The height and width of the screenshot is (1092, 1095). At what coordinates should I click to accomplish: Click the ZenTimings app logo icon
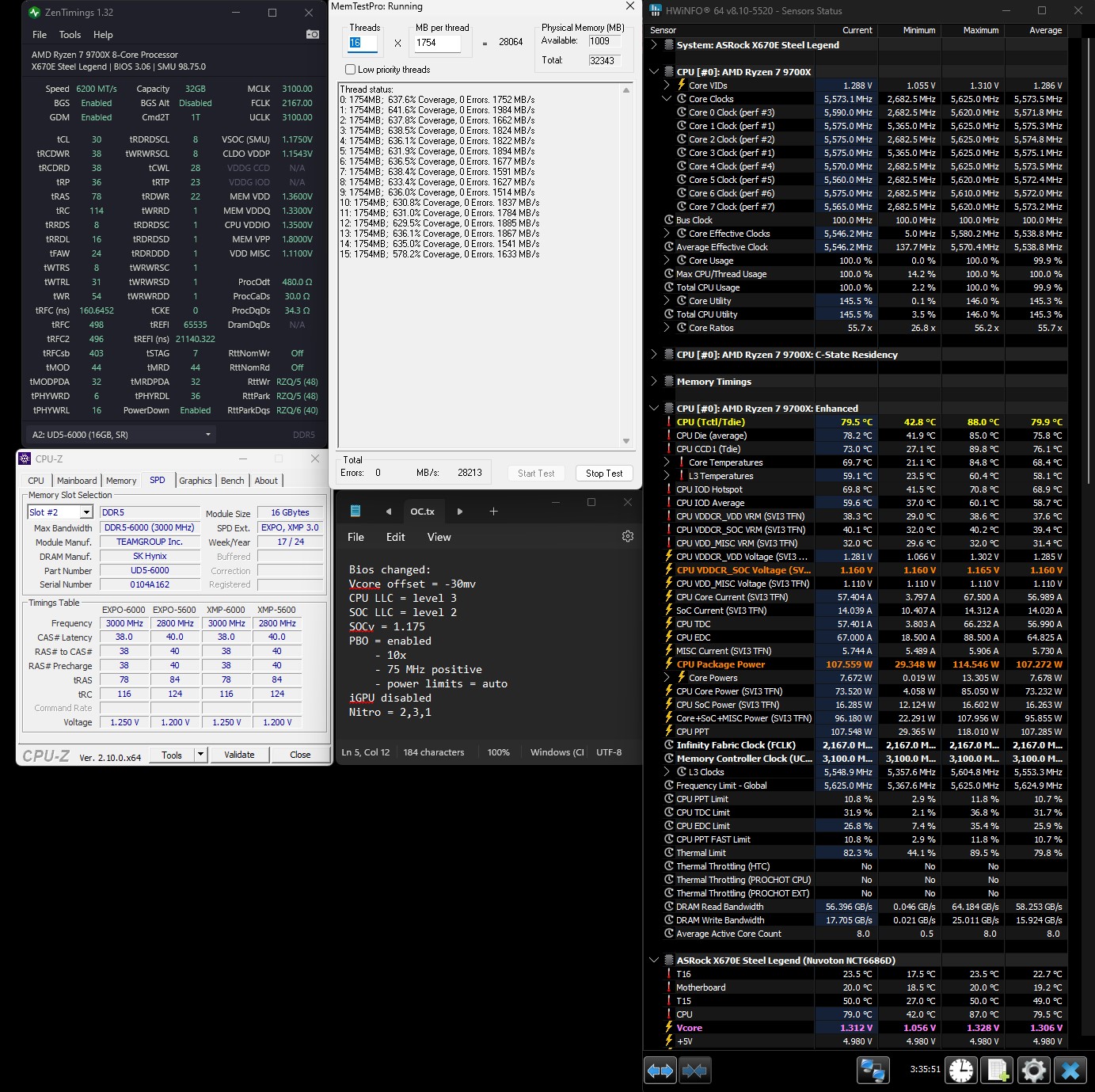34,13
